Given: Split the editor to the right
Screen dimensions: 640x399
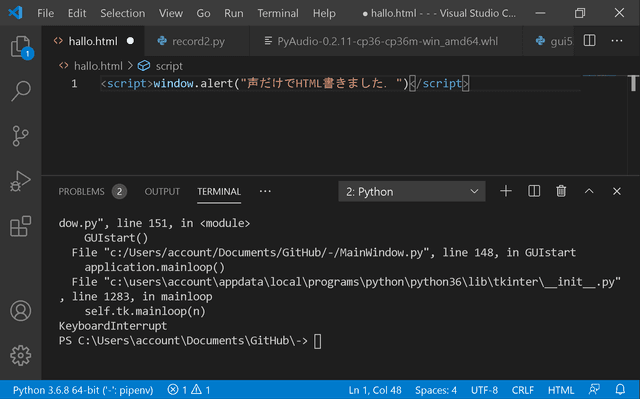Looking at the screenshot, I should 589,40.
